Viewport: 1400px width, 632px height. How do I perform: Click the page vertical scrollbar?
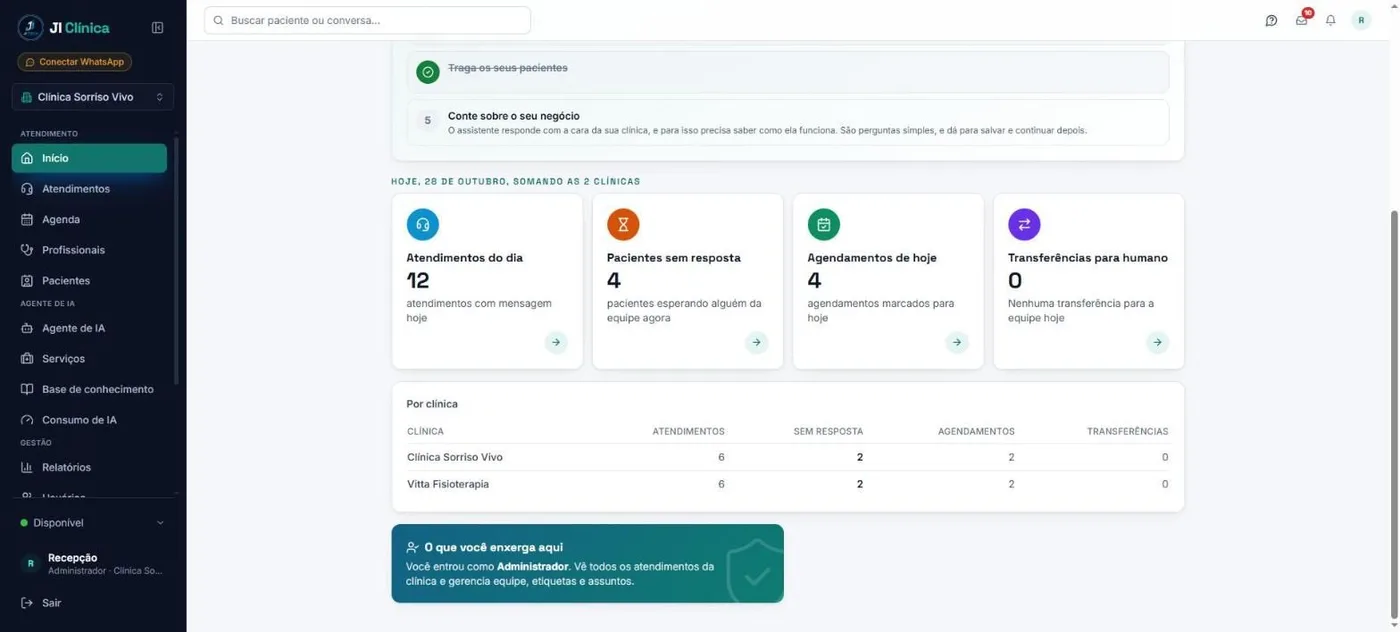1394,415
